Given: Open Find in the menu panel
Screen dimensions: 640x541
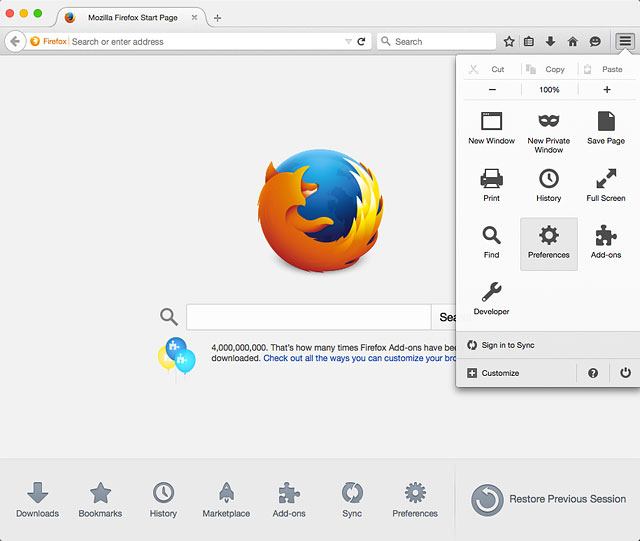Looking at the screenshot, I should pyautogui.click(x=491, y=243).
